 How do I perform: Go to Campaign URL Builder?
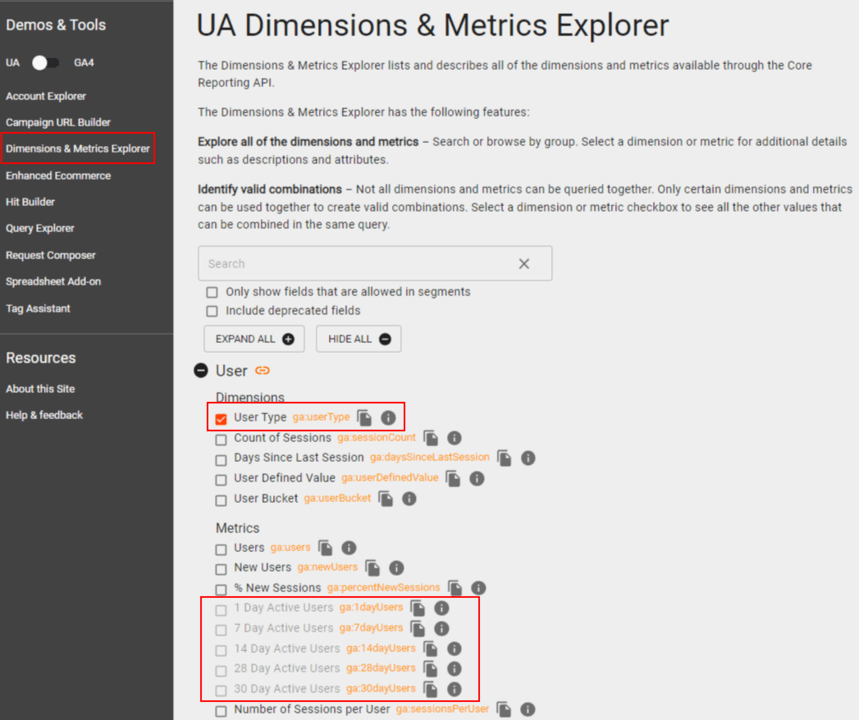58,123
